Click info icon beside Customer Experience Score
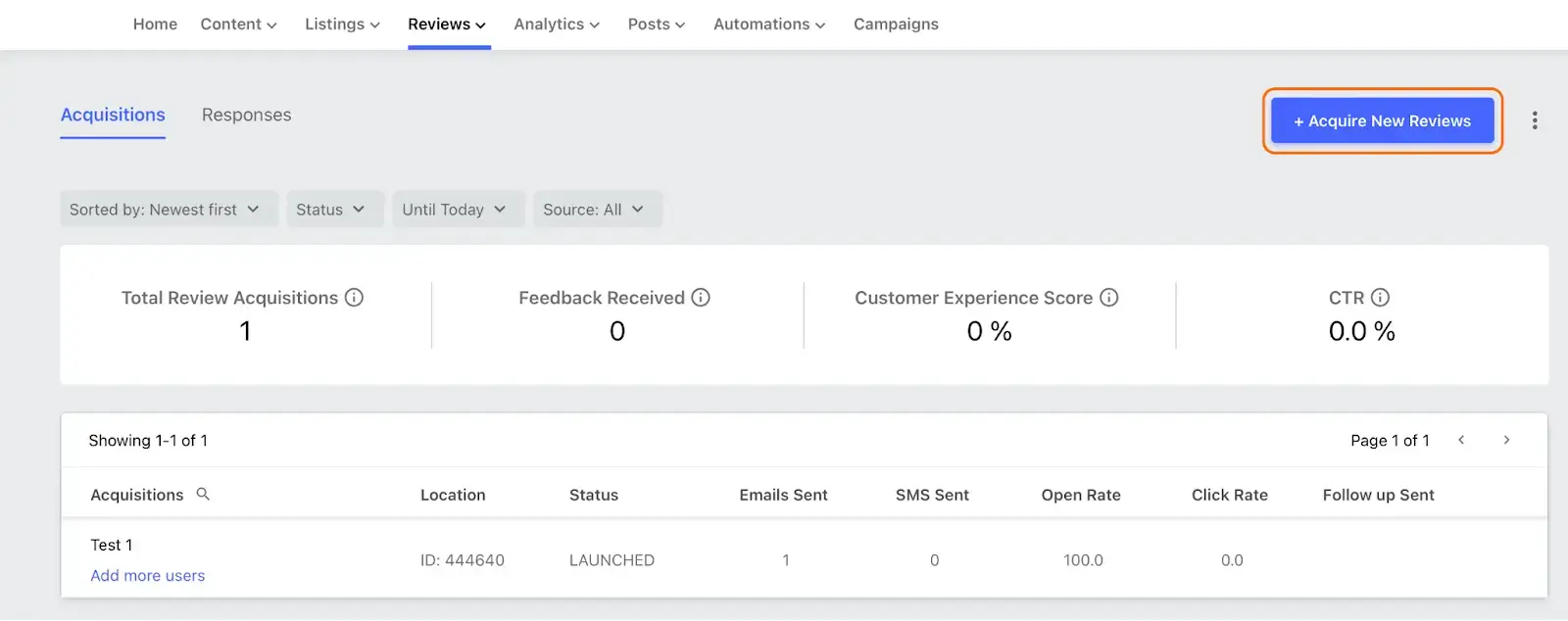The height and width of the screenshot is (621, 1568). tap(1109, 298)
